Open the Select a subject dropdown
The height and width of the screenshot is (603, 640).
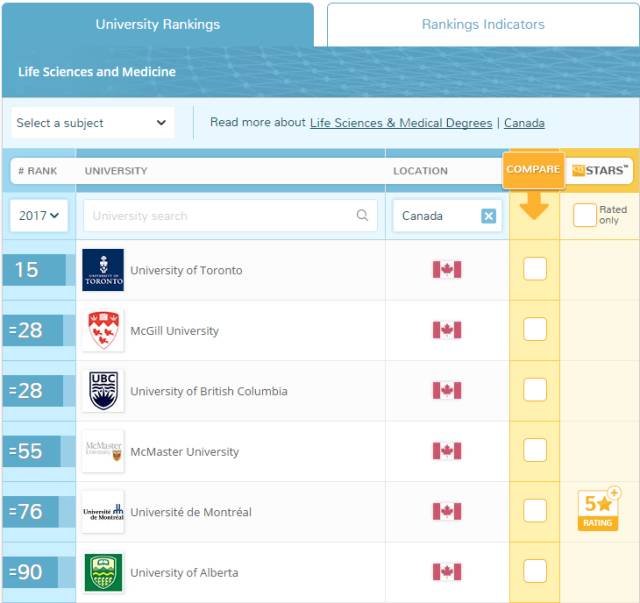pyautogui.click(x=93, y=122)
